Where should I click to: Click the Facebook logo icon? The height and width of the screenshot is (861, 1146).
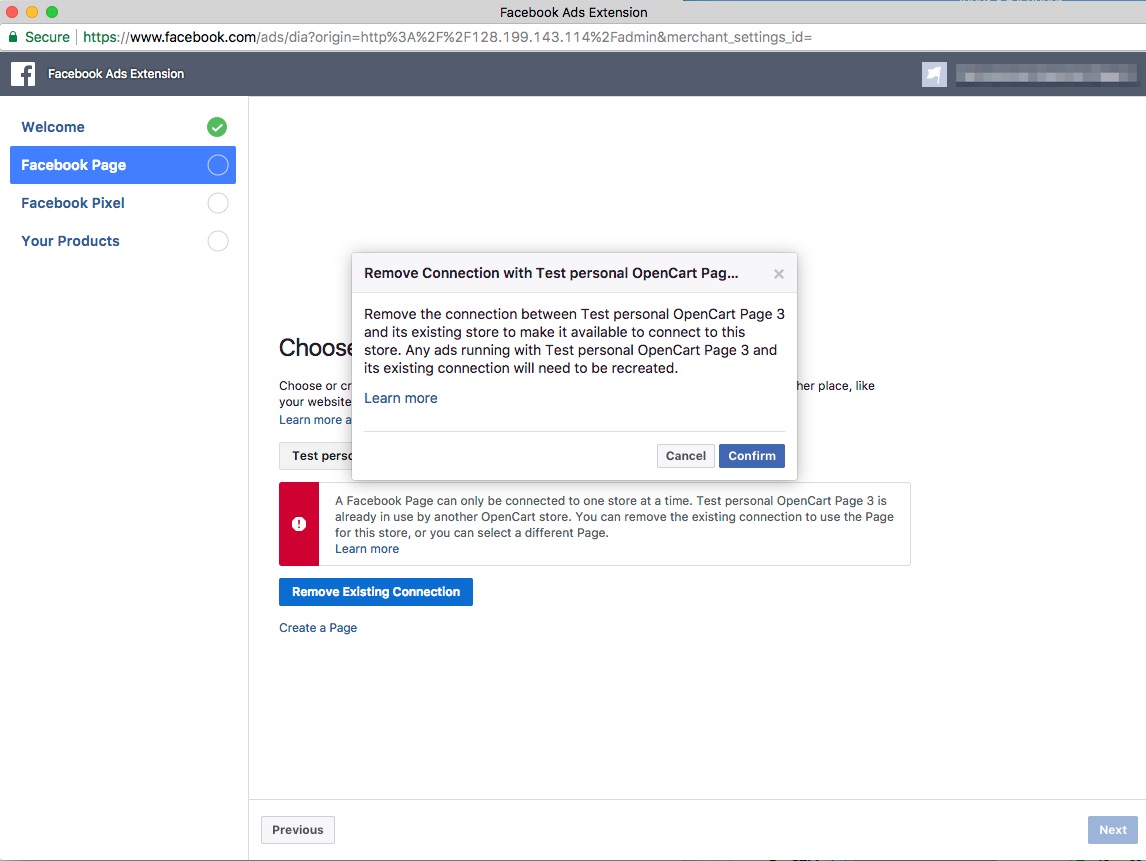pyautogui.click(x=23, y=74)
